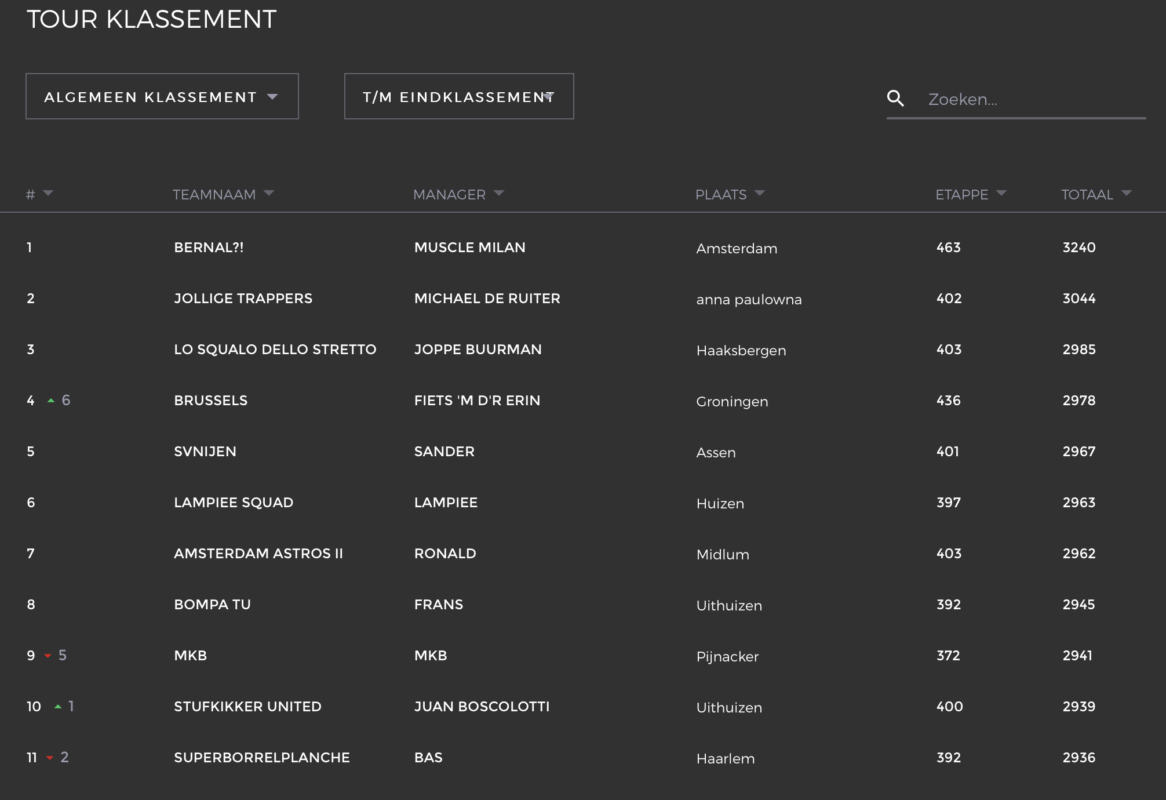
Task: Sort by the Manager column
Action: [458, 194]
